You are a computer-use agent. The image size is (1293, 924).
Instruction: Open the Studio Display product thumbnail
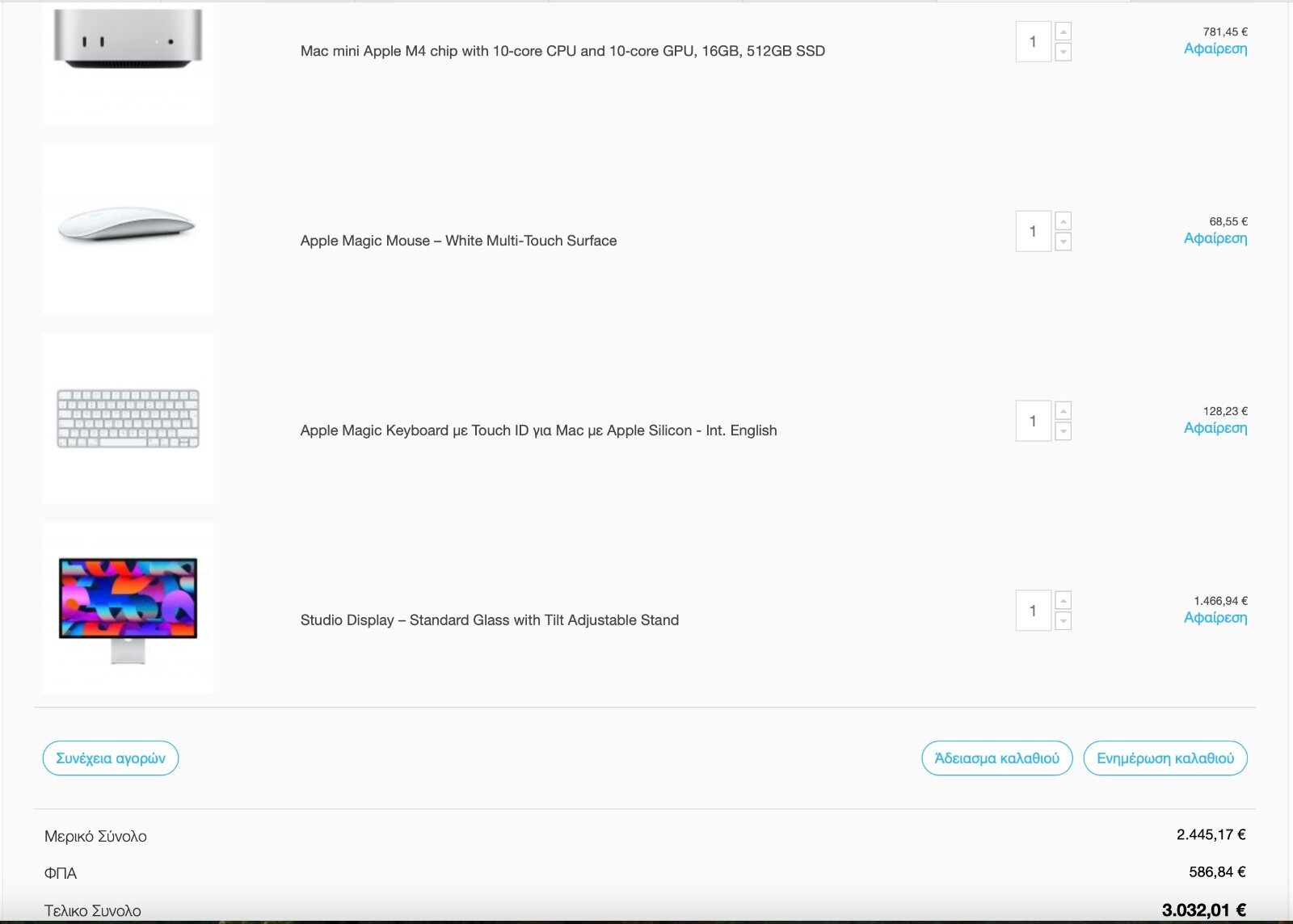click(x=128, y=608)
